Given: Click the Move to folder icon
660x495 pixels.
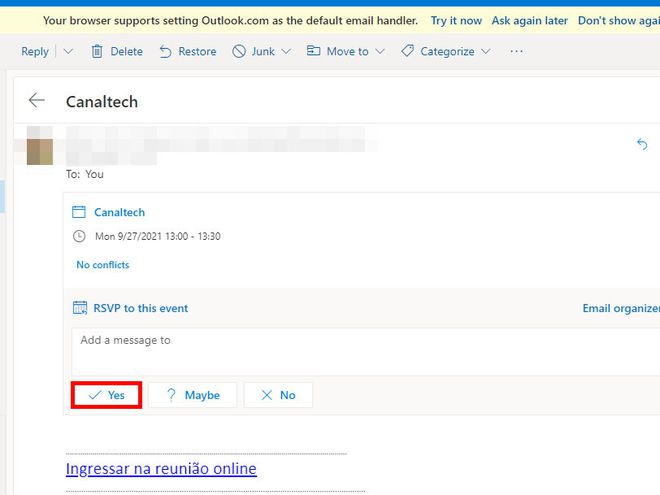Looking at the screenshot, I should (313, 51).
